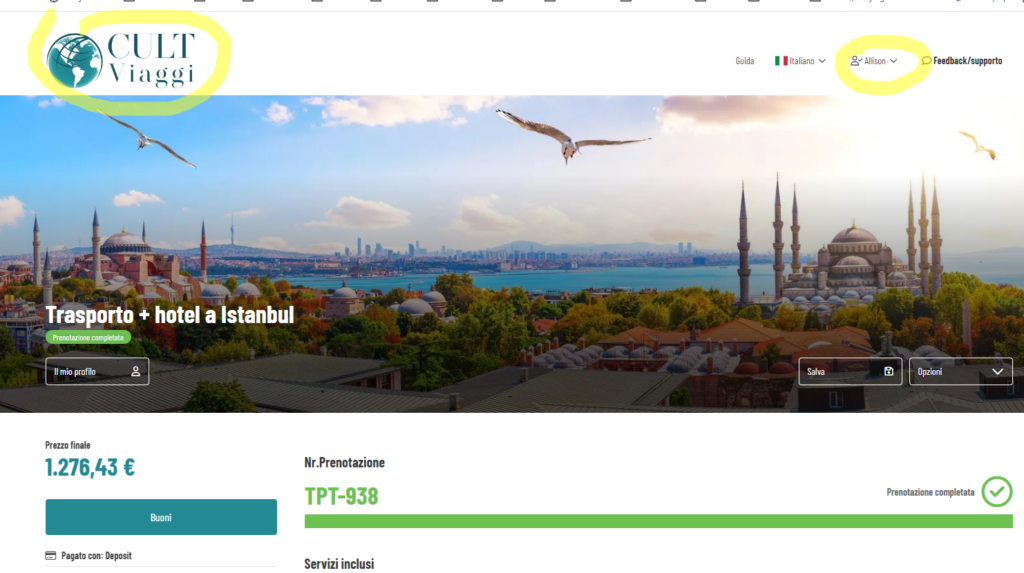Open the Guida menu item
The image size is (1024, 573).
point(744,61)
